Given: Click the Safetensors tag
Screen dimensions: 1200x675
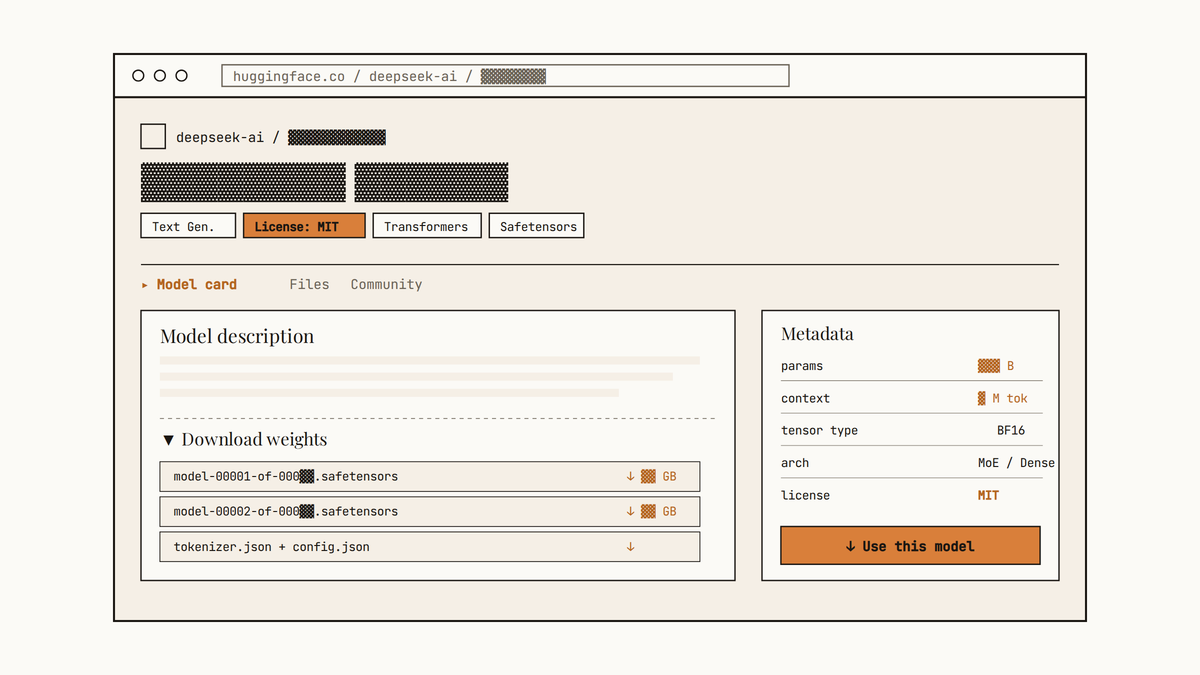Looking at the screenshot, I should point(537,226).
